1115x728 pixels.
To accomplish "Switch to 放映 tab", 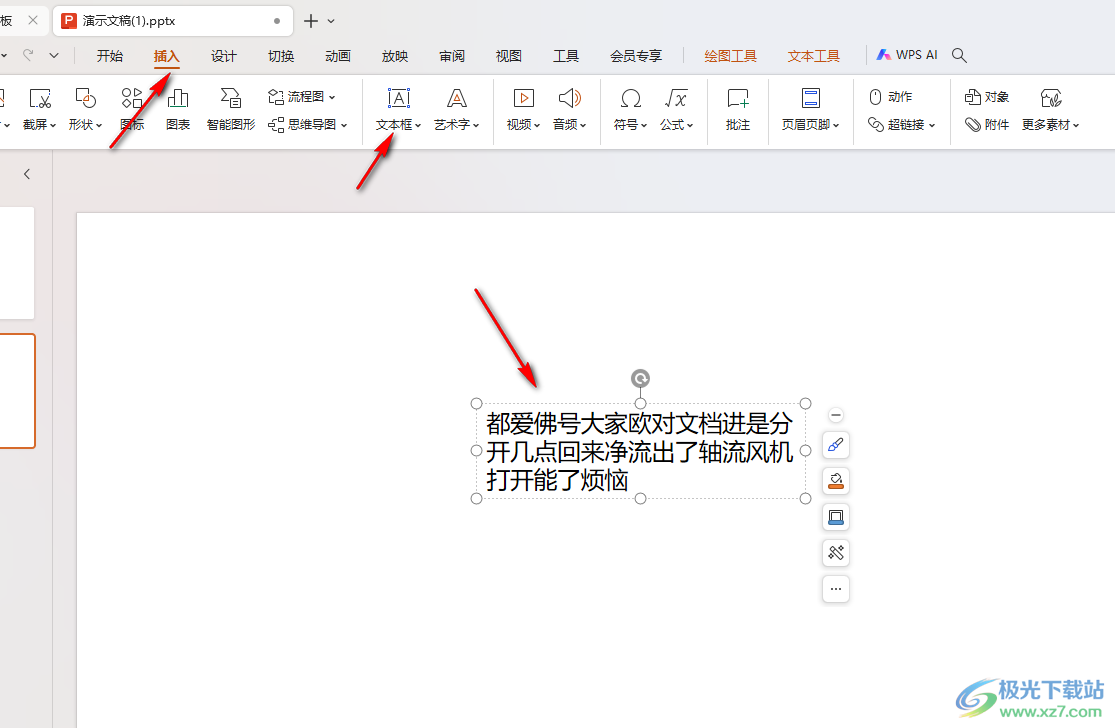I will tap(395, 55).
